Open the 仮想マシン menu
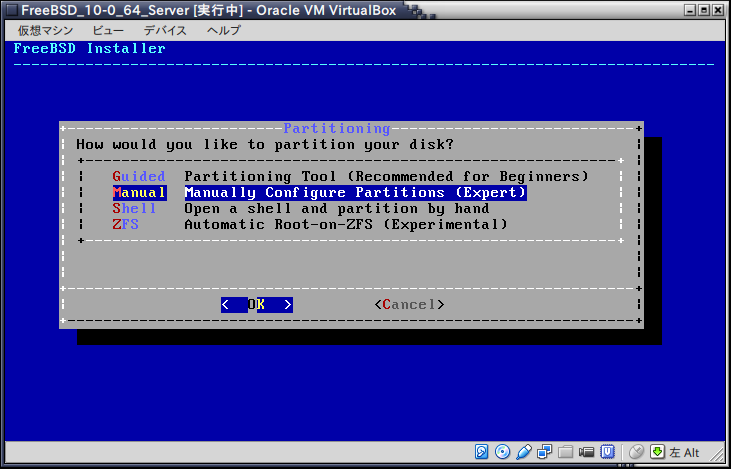731x469 pixels. (43, 30)
